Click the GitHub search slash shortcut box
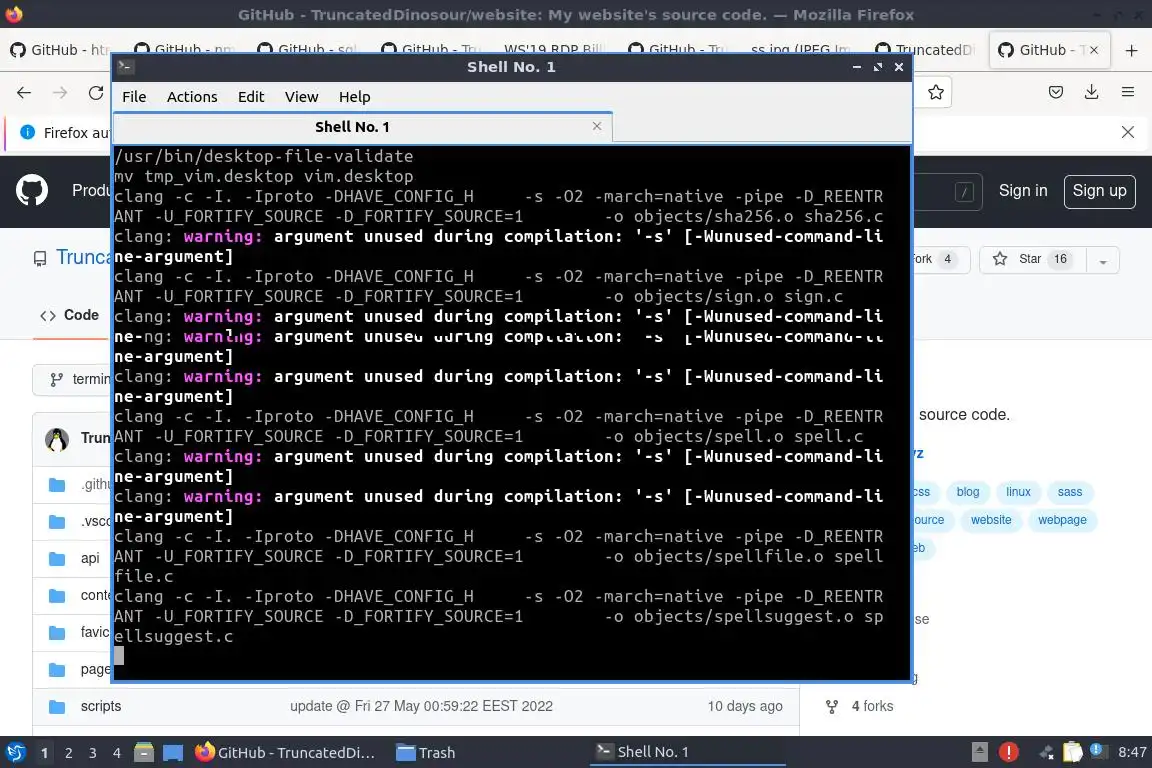This screenshot has width=1152, height=768. tap(964, 192)
